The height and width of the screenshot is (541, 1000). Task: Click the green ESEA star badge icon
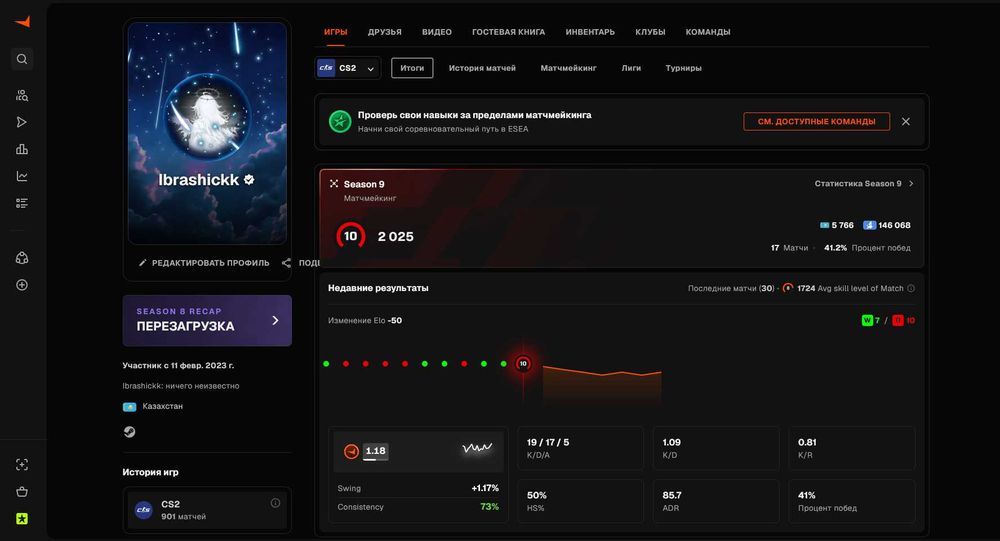340,121
